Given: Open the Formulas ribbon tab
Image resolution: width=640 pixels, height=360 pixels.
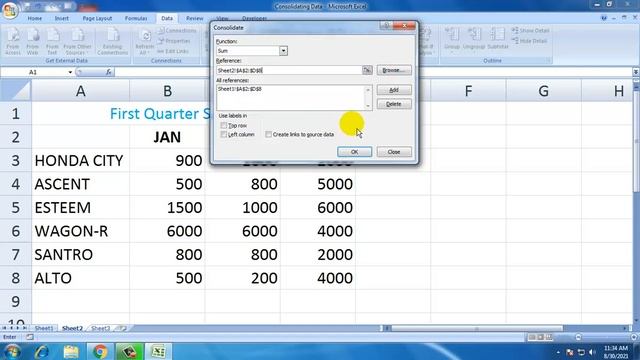Looking at the screenshot, I should point(136,18).
